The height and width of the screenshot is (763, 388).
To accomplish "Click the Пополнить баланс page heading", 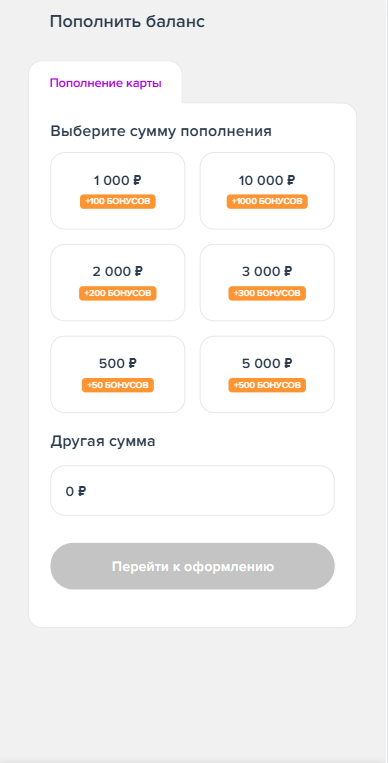I will pyautogui.click(x=127, y=22).
